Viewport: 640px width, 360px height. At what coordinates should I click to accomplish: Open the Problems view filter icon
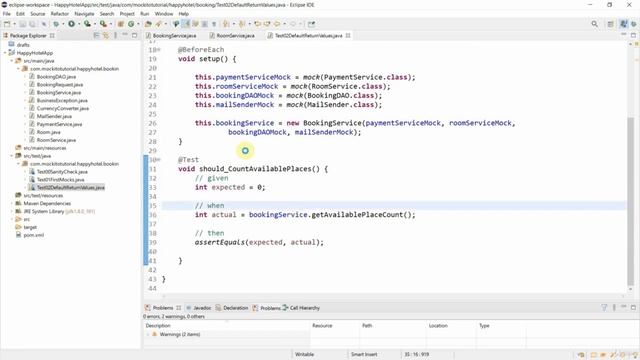pyautogui.click(x=604, y=308)
